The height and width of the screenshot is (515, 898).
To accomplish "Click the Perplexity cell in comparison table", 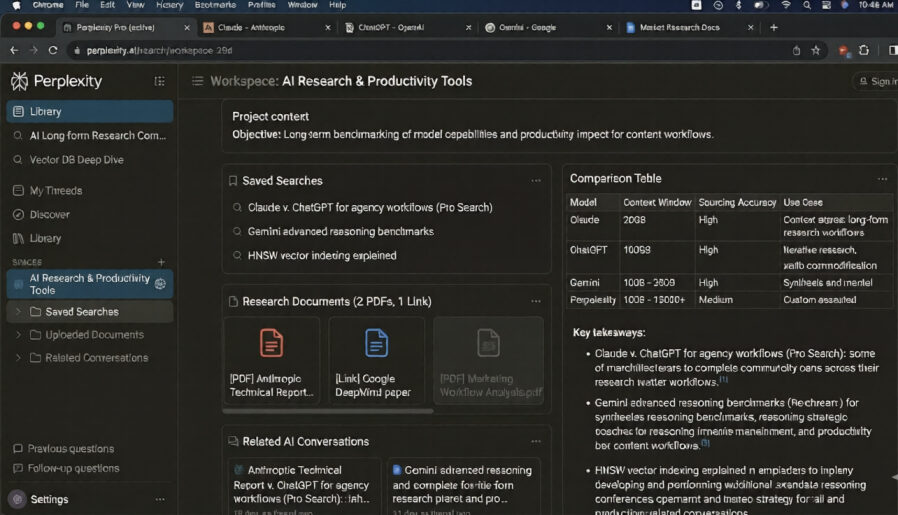I will (x=593, y=300).
